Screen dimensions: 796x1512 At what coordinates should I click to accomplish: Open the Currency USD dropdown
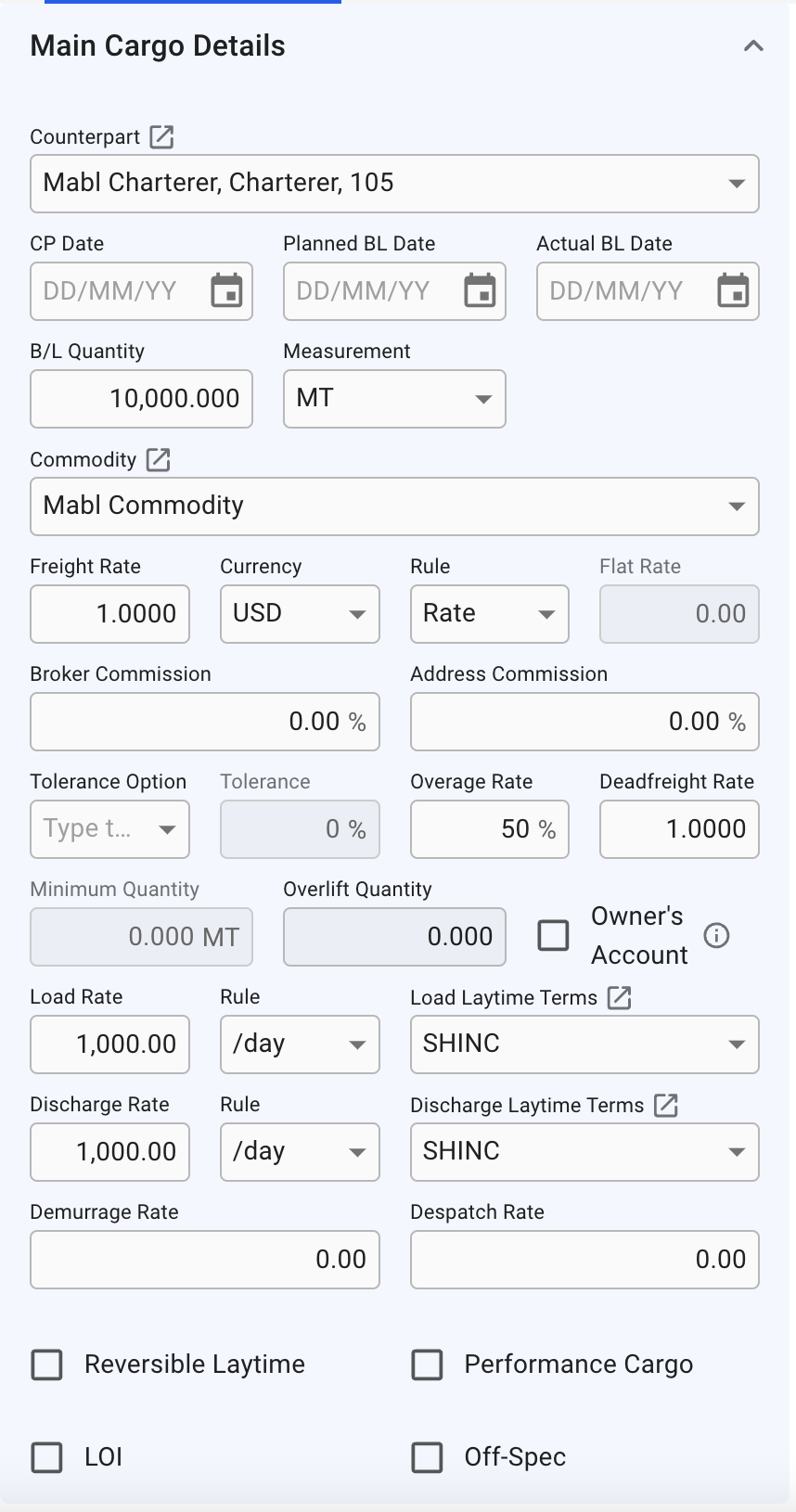tap(356, 614)
